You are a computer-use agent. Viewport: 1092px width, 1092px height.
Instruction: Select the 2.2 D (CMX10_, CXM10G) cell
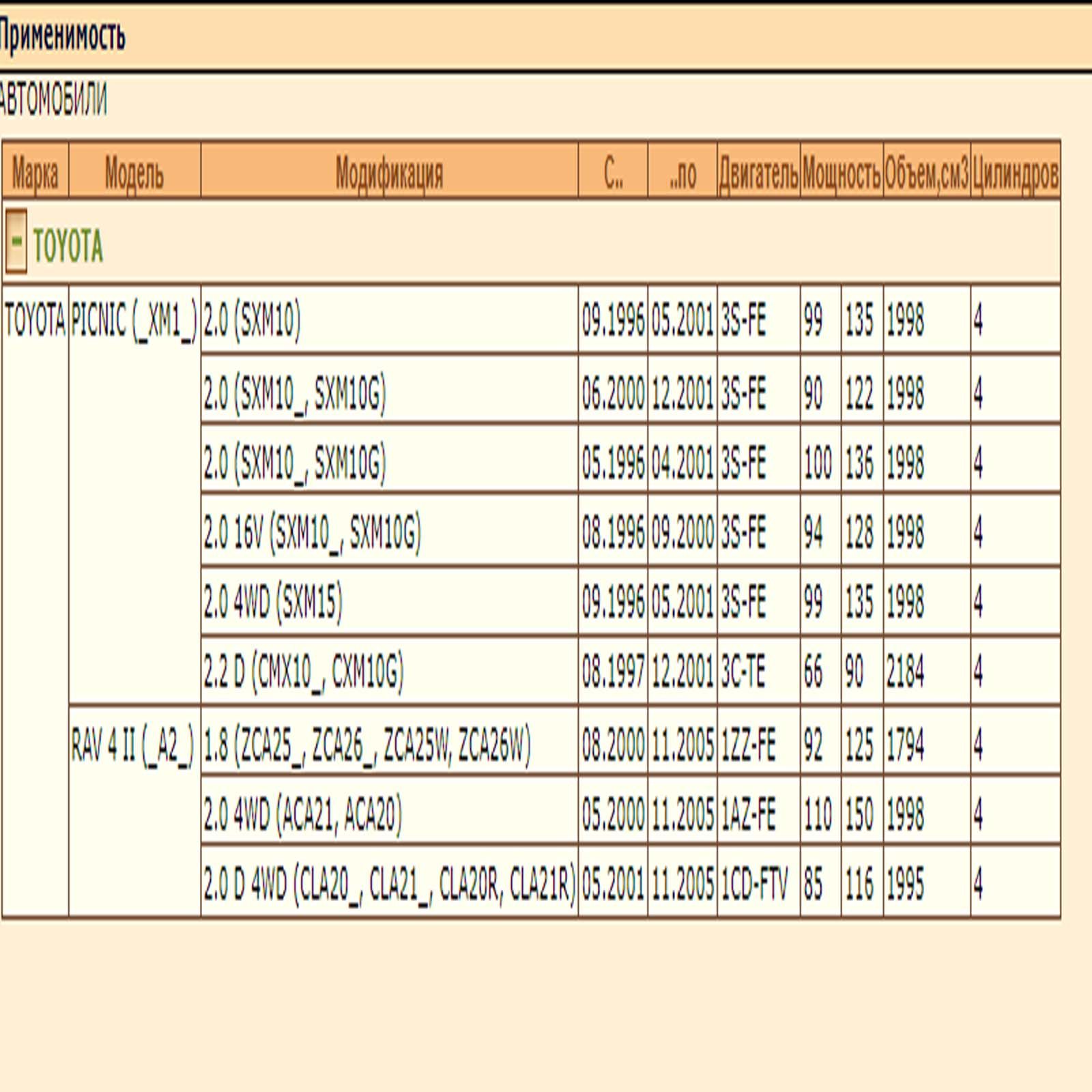390,671
